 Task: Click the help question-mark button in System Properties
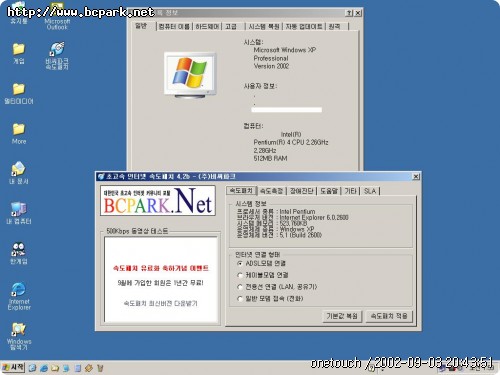point(349,13)
